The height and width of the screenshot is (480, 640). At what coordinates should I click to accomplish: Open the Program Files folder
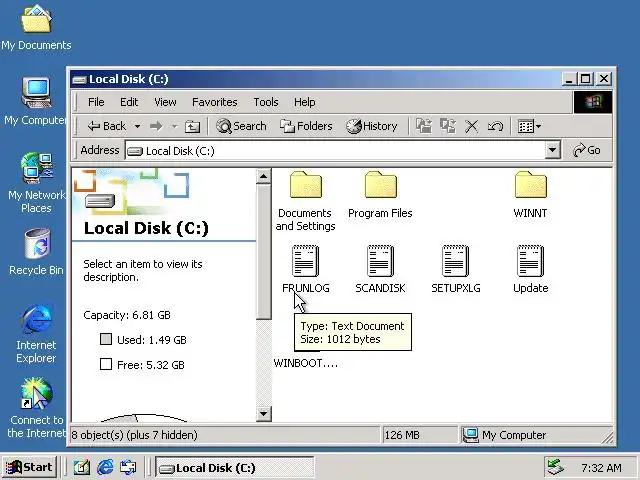tap(380, 195)
